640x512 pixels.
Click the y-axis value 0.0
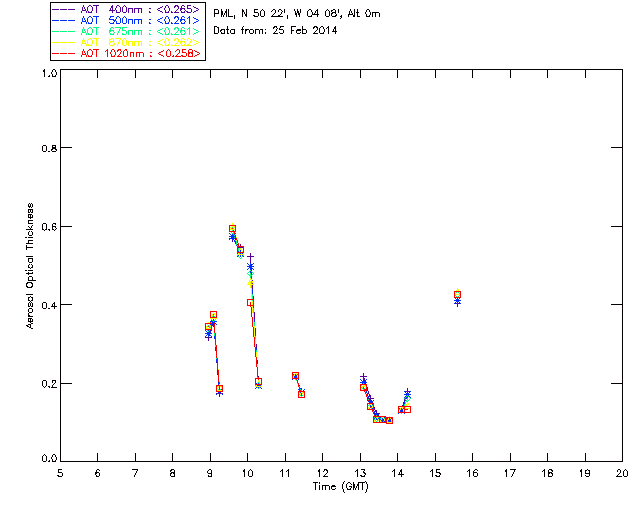49,458
